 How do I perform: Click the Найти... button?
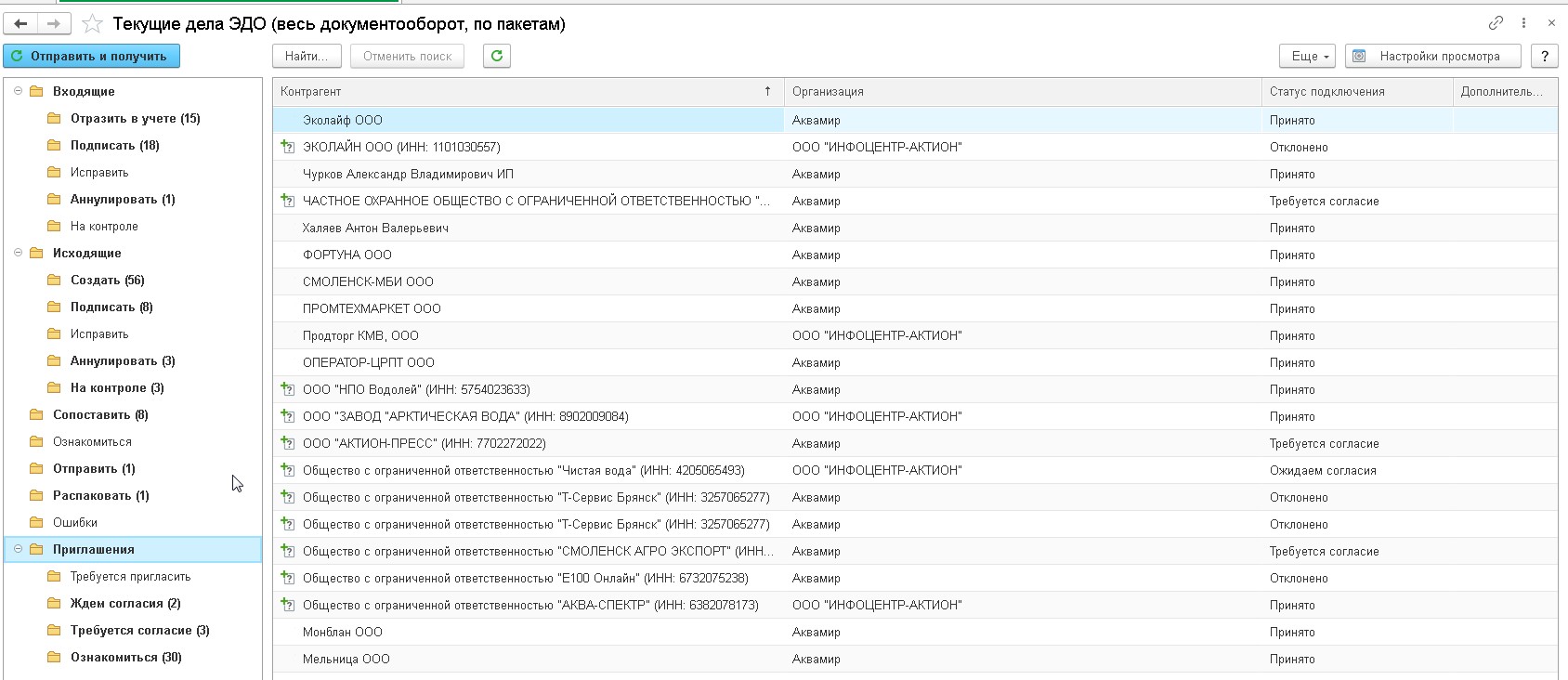307,56
